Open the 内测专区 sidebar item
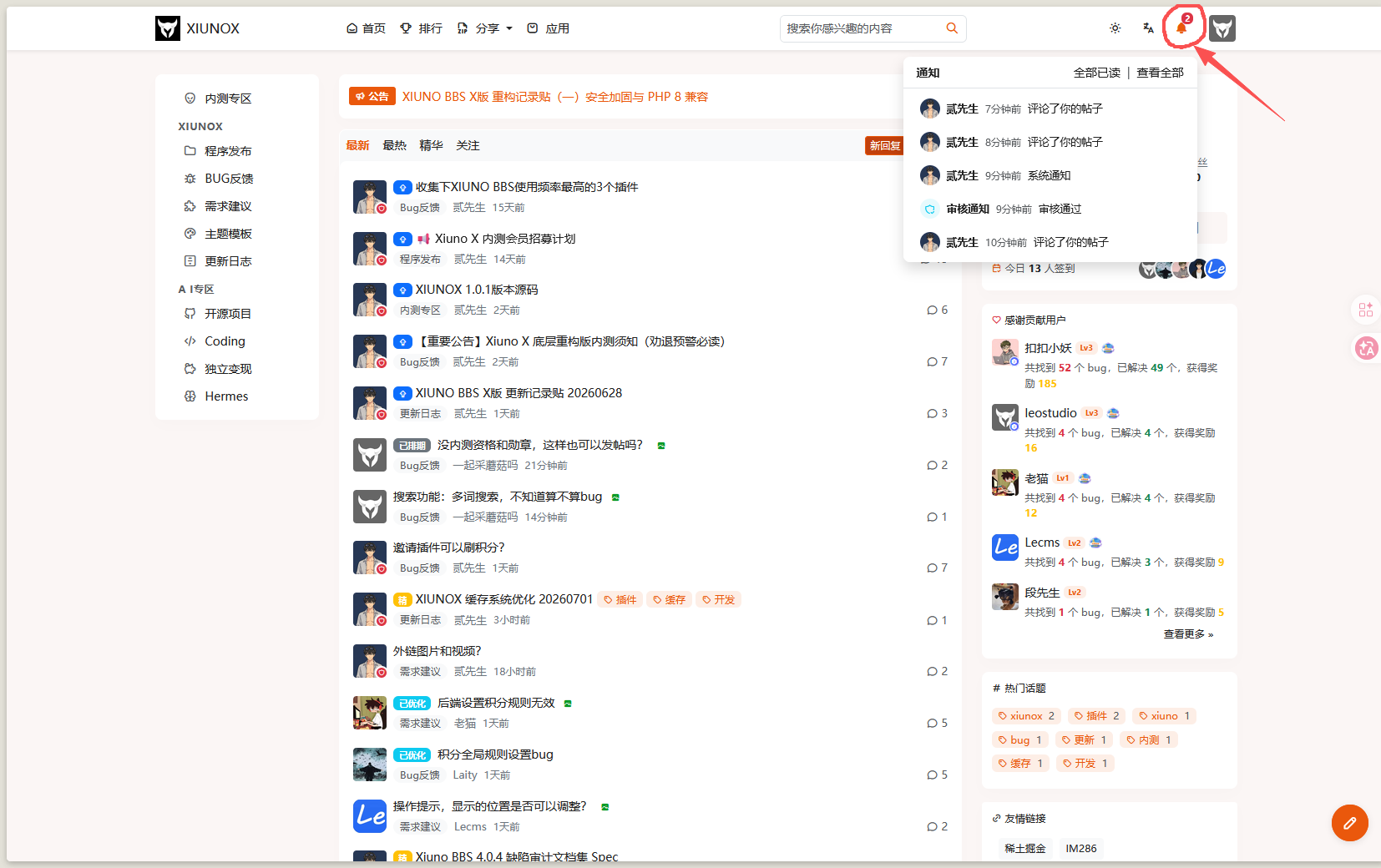This screenshot has height=868, width=1381. point(228,98)
